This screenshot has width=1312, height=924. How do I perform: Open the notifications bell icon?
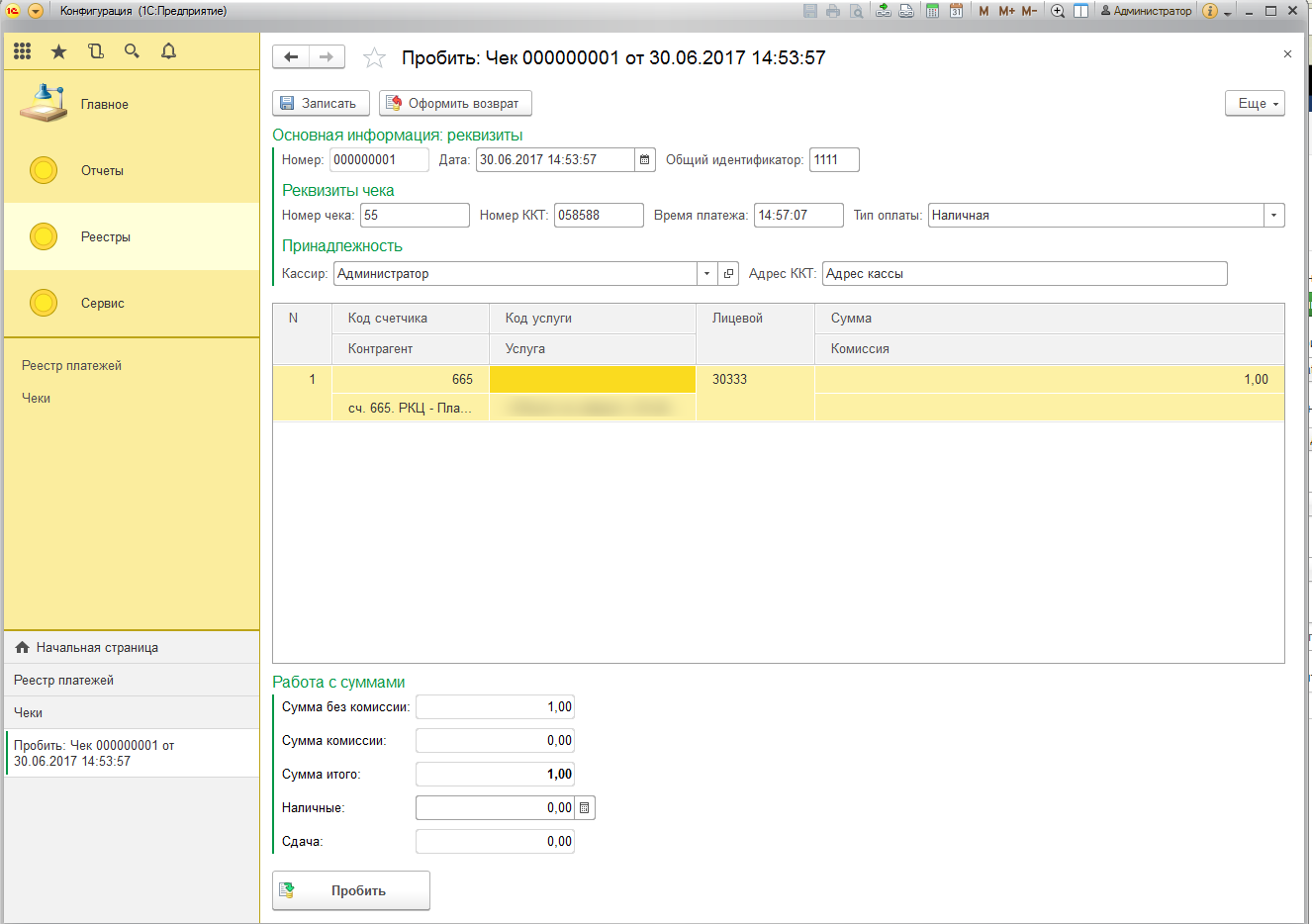[x=168, y=51]
